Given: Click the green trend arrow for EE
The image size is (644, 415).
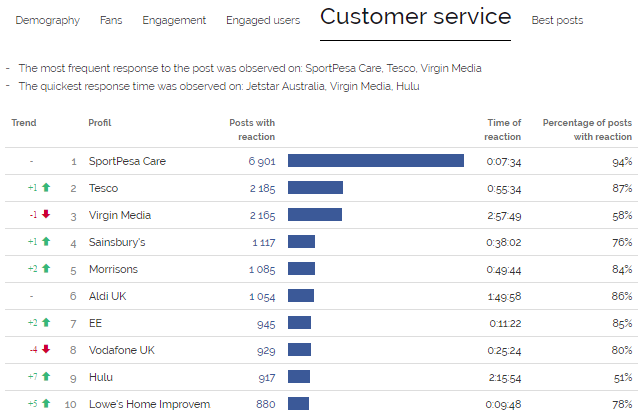Looking at the screenshot, I should coord(46,322).
